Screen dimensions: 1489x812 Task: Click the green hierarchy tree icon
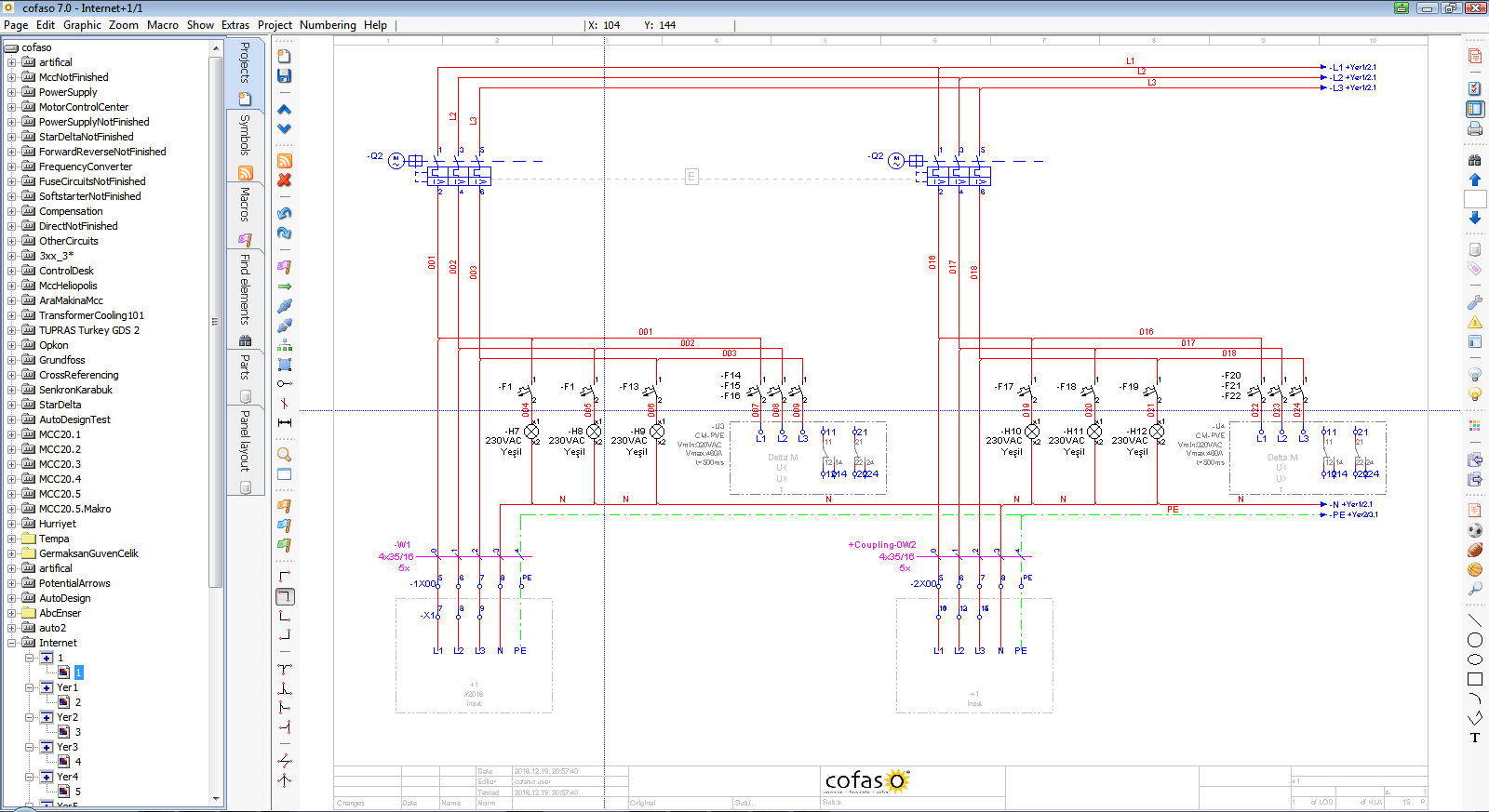pos(285,345)
